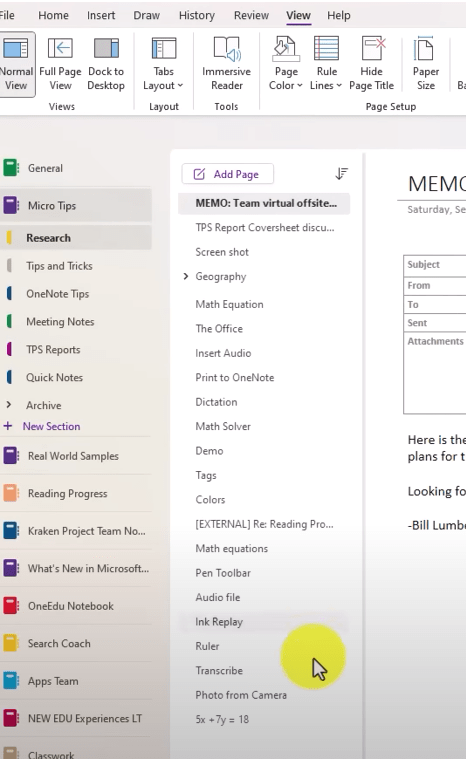Click the sort pages icon
466x759 pixels.
point(342,173)
